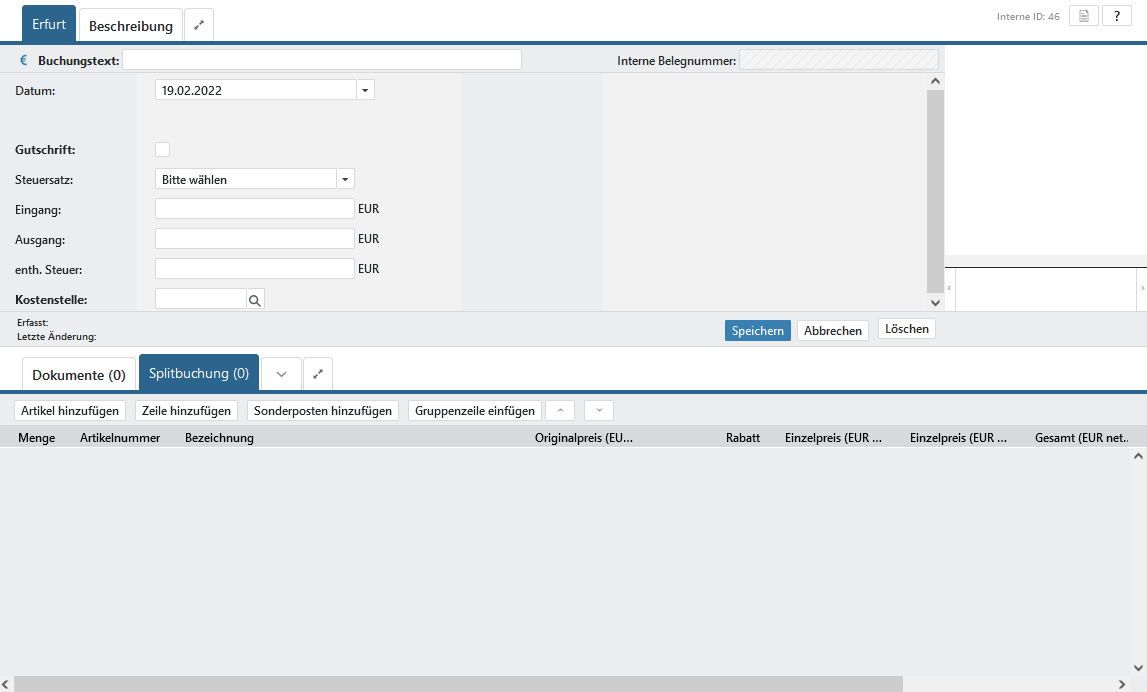The width and height of the screenshot is (1147, 692).
Task: Click the Sonderposten hinzufügen button
Action: click(x=323, y=410)
